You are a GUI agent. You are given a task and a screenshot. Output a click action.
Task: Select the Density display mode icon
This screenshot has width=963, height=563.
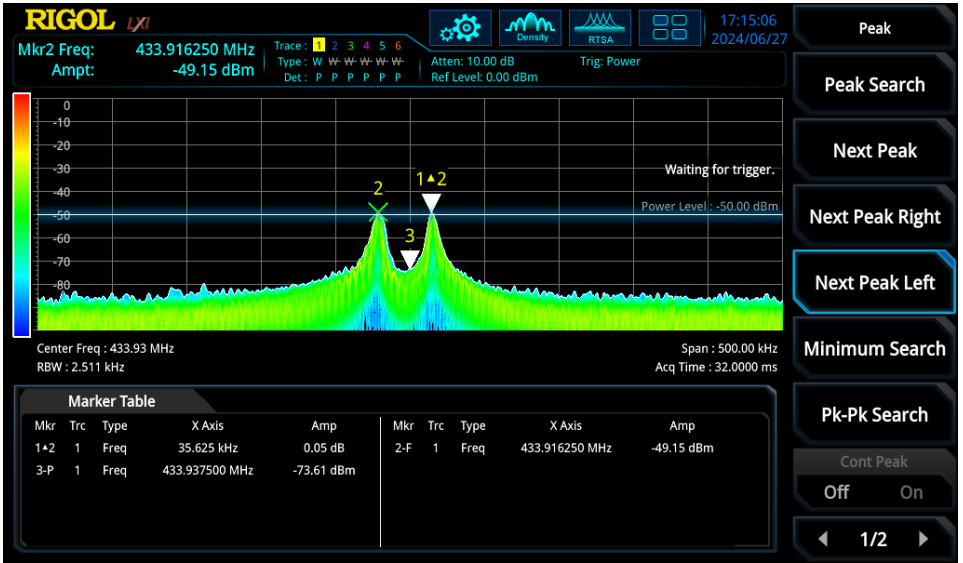[530, 28]
